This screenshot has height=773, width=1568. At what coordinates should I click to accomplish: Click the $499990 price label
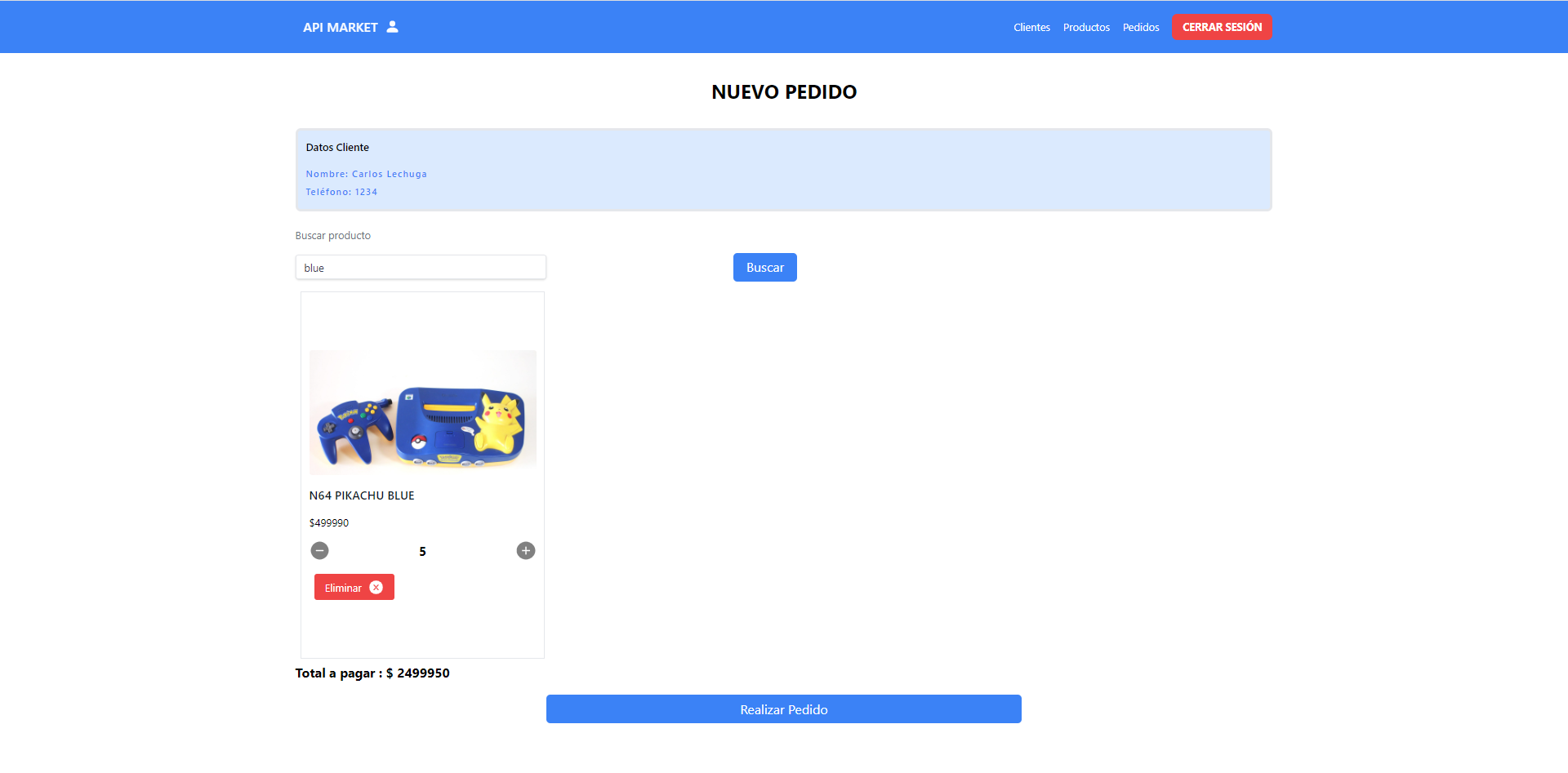328,522
